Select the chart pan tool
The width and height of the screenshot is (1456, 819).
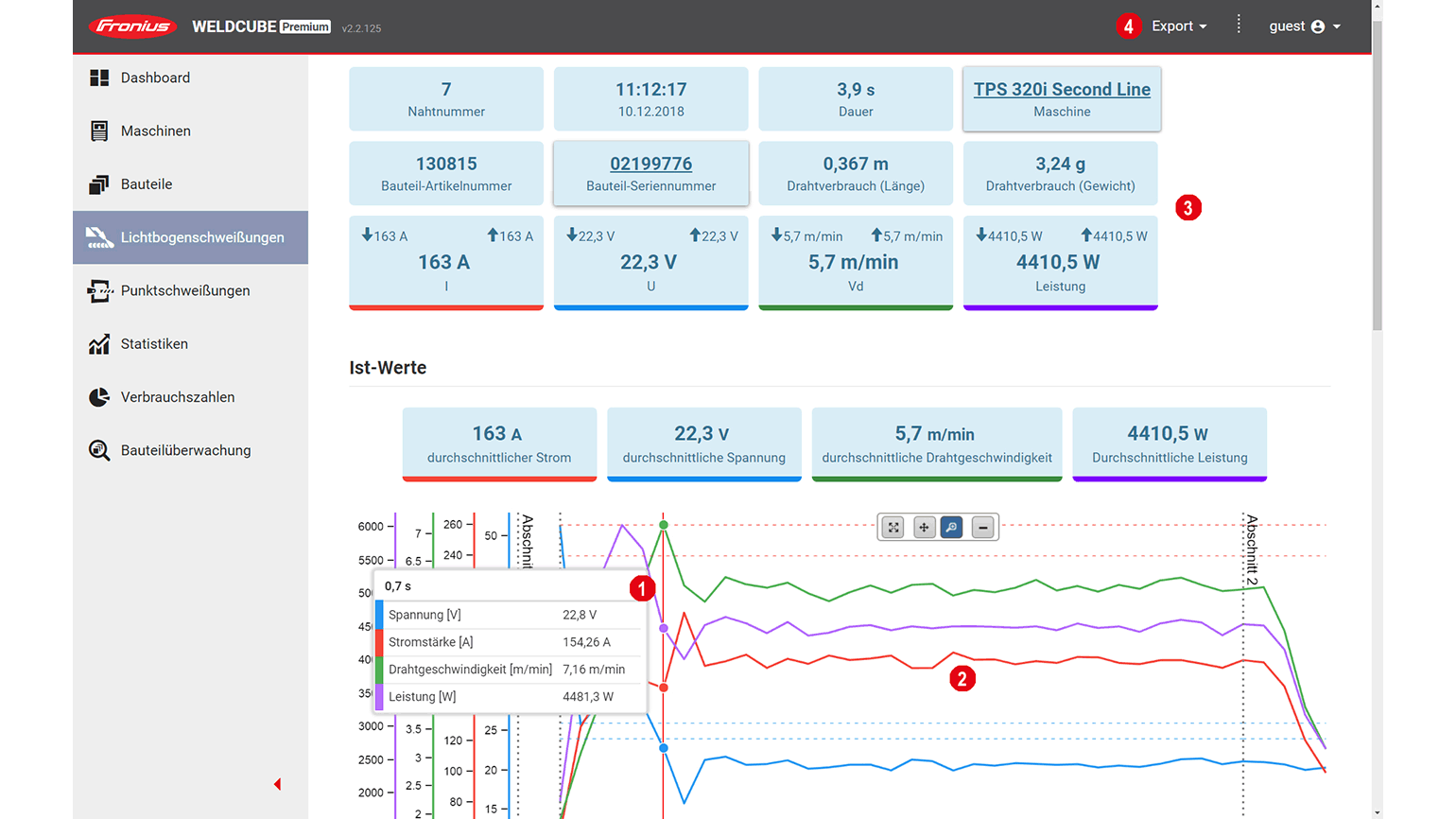(x=924, y=528)
